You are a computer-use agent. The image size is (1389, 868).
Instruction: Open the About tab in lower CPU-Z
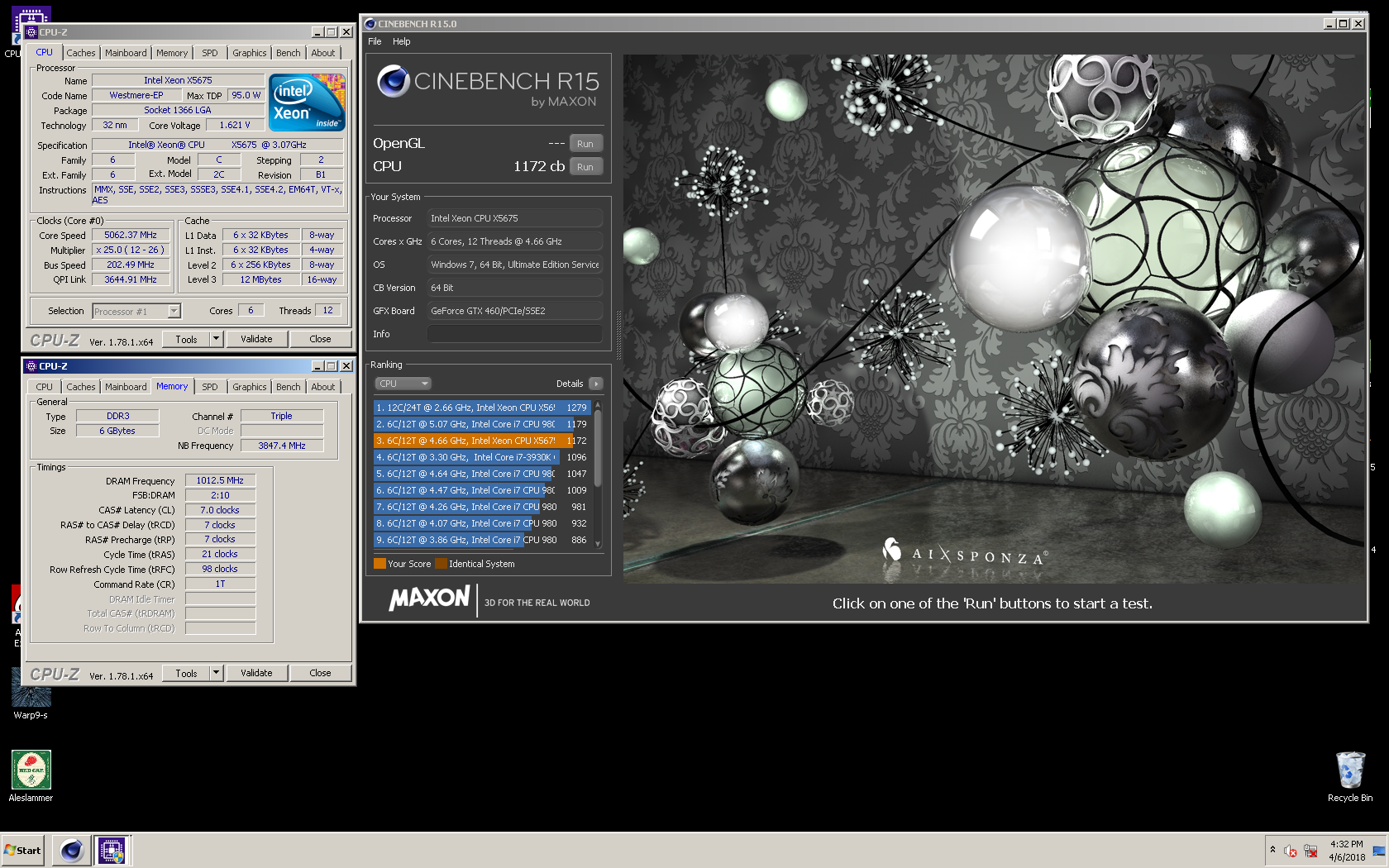point(323,387)
